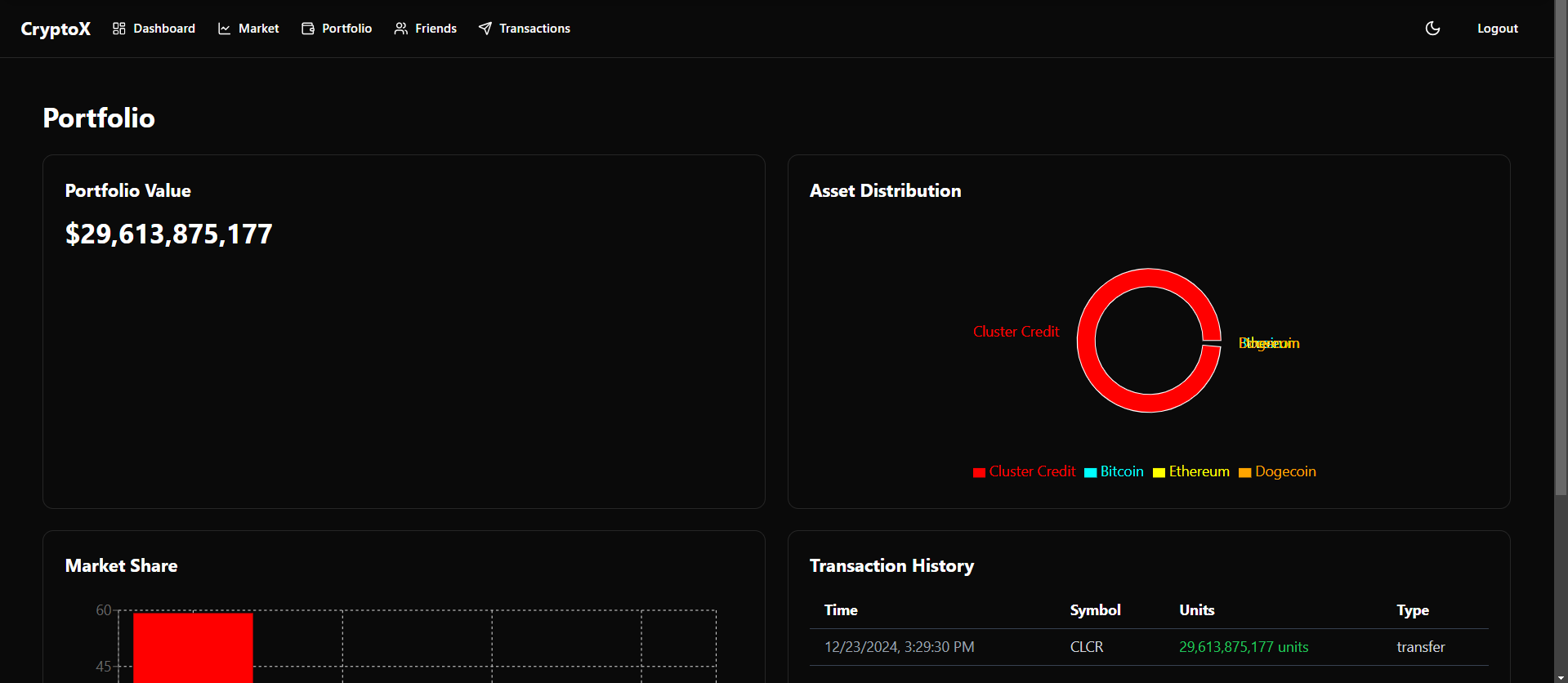The image size is (1568, 683).
Task: Log out using the Logout button
Action: (x=1497, y=29)
